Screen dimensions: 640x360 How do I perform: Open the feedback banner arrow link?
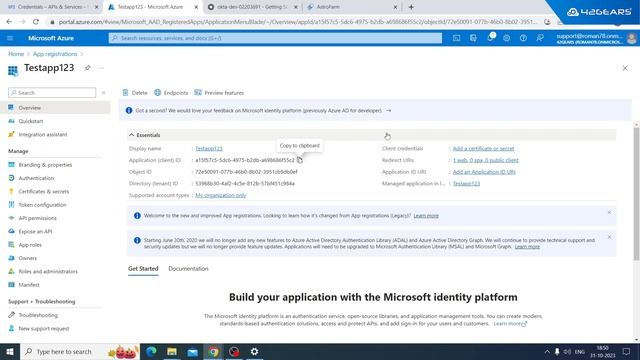pyautogui.click(x=388, y=110)
